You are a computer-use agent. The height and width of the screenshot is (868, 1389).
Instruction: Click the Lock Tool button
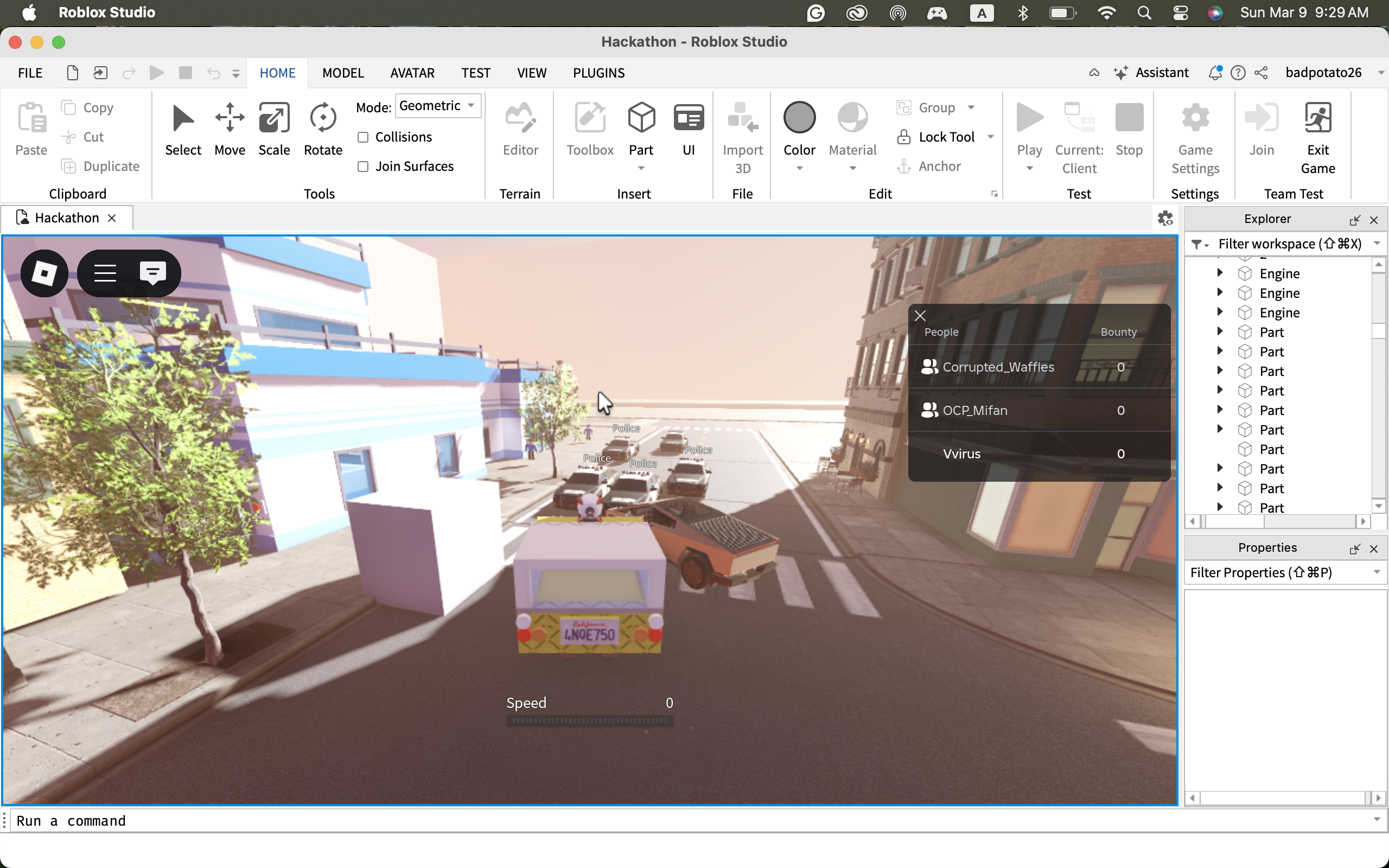coord(935,137)
